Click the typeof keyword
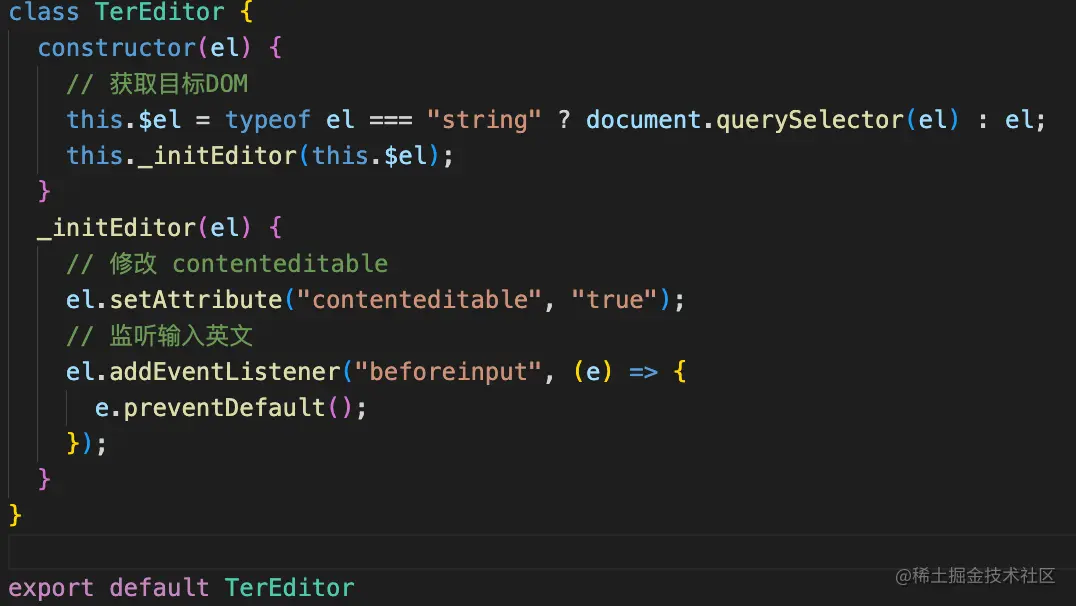Viewport: 1076px width, 606px height. (268, 120)
